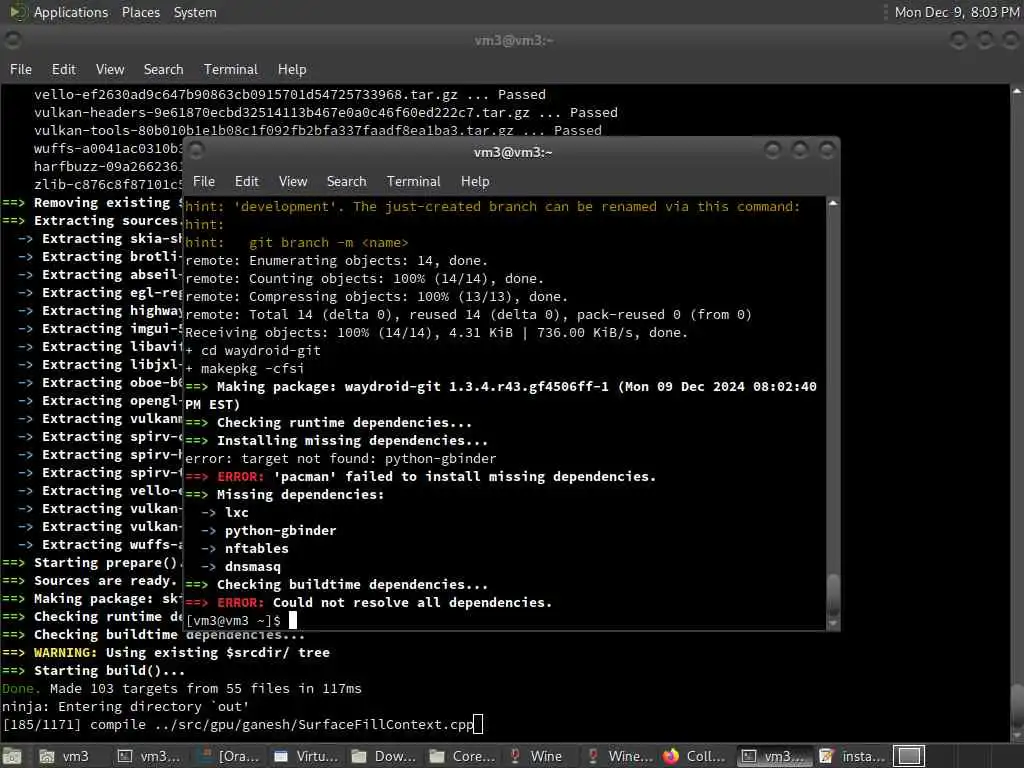Click the workspace switcher in bottom panel
The image size is (1024, 768).
click(x=908, y=756)
